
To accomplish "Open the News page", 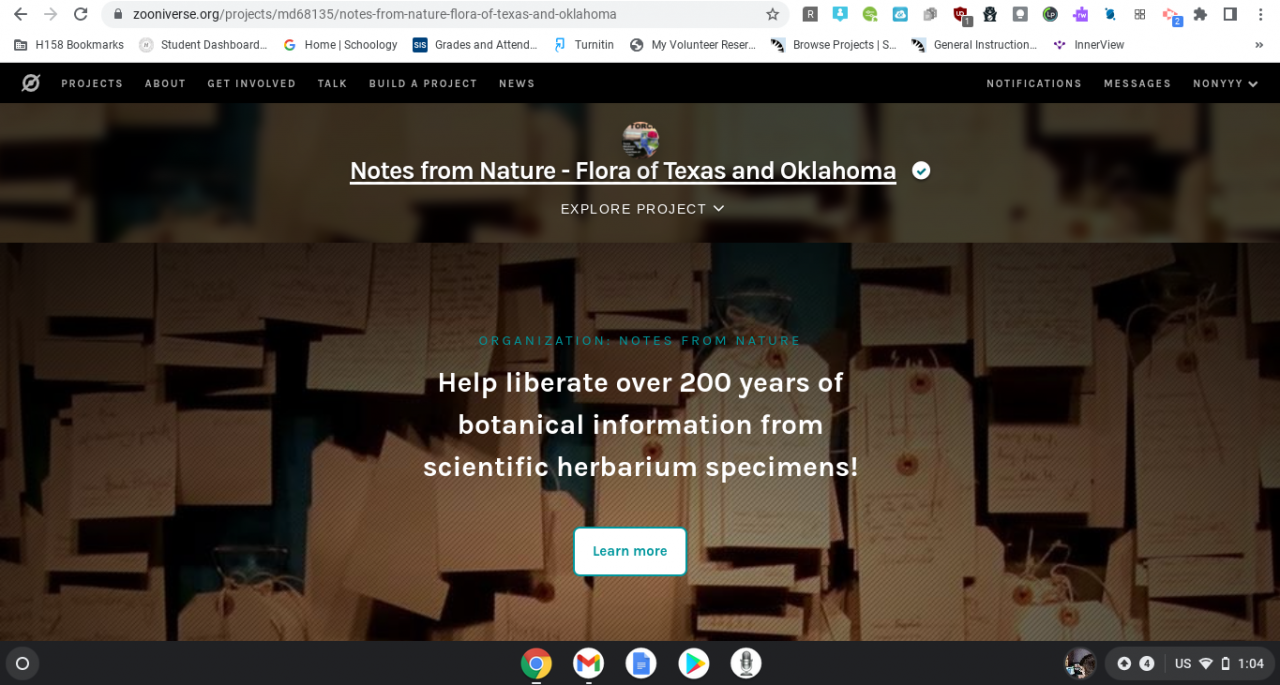I will click(x=517, y=84).
